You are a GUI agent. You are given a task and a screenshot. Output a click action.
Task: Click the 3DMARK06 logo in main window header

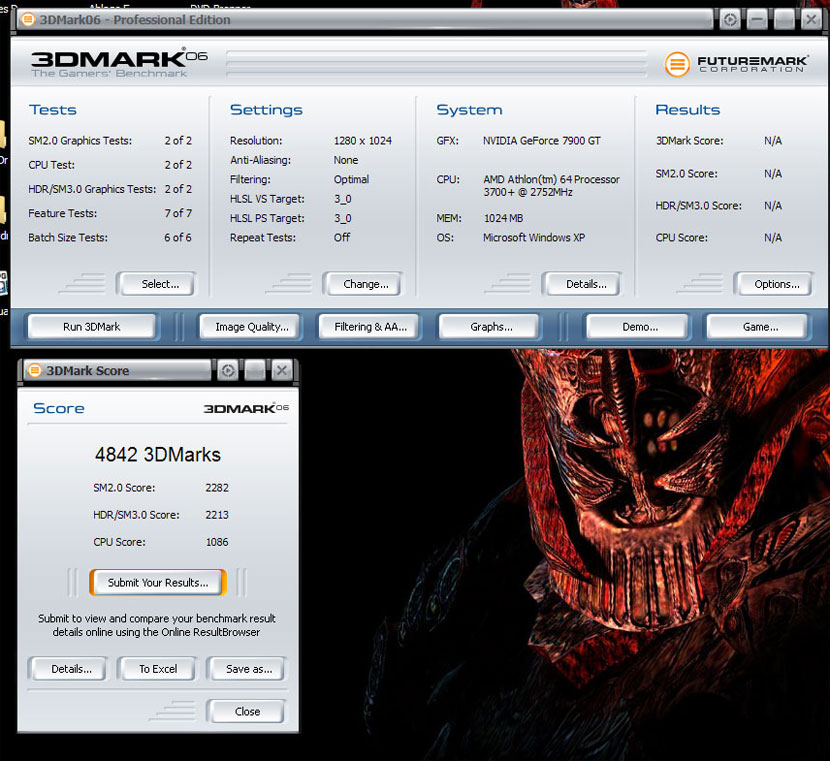119,64
